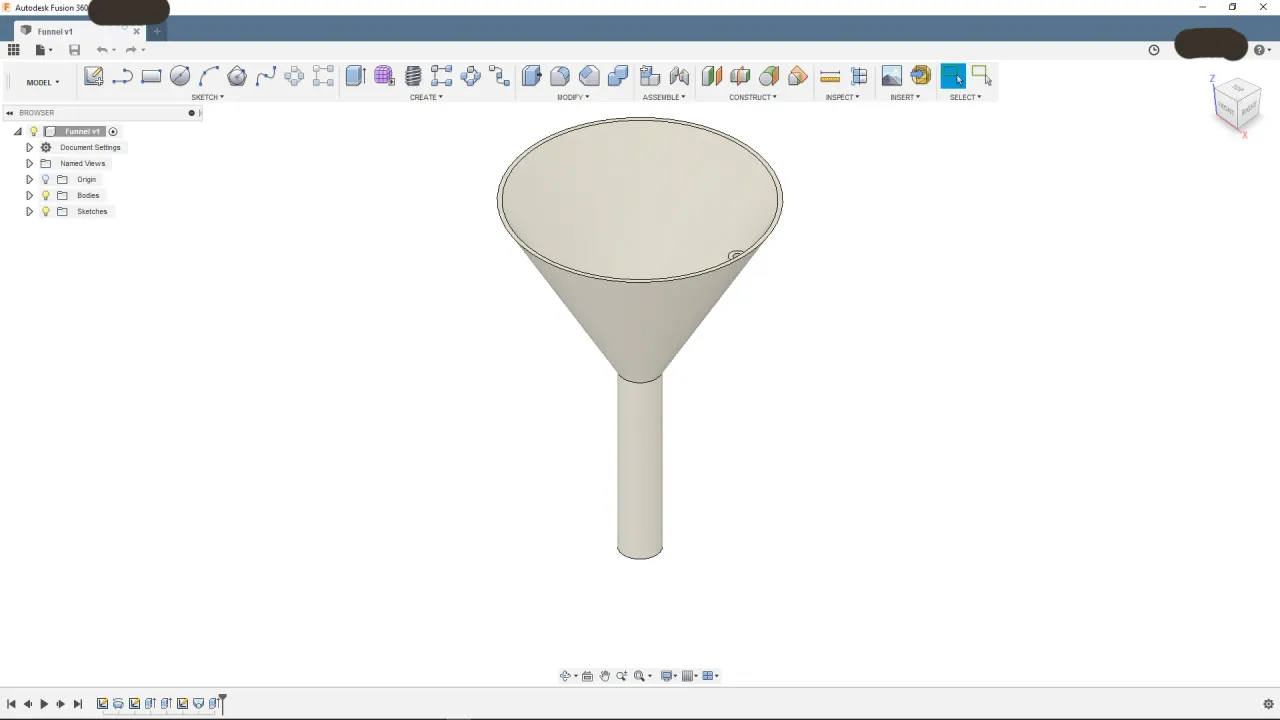The image size is (1280, 720).
Task: Play the design timeline
Action: click(x=44, y=704)
